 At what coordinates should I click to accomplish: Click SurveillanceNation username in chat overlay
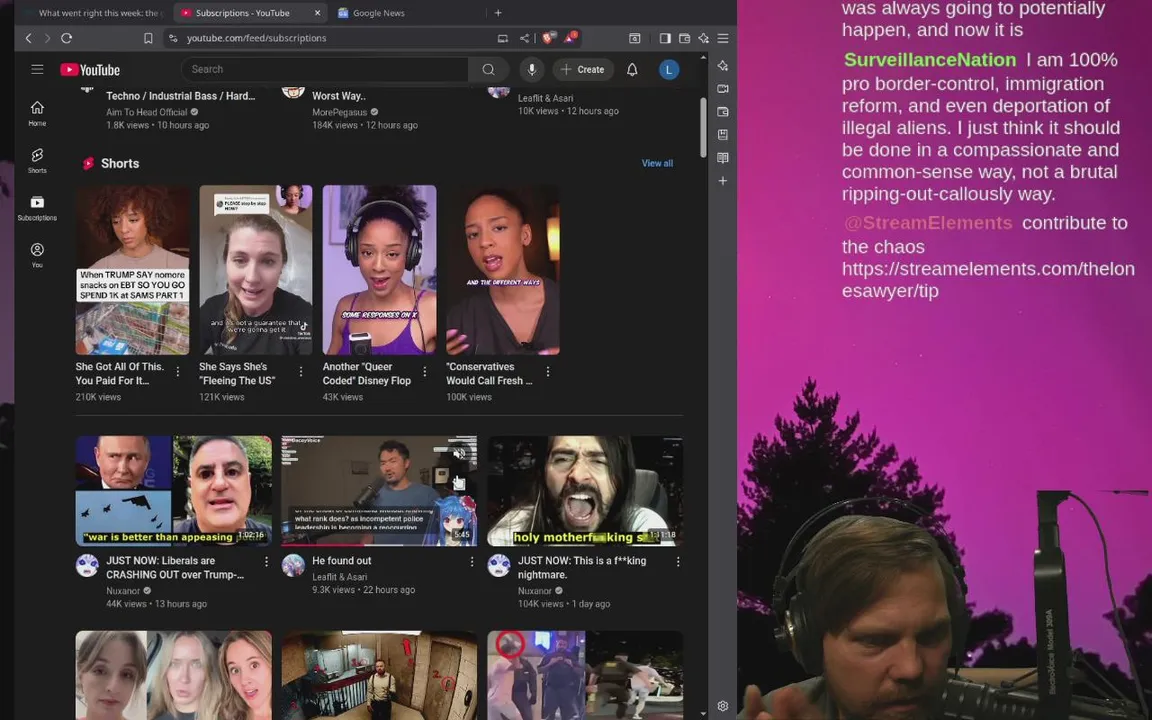tap(929, 60)
